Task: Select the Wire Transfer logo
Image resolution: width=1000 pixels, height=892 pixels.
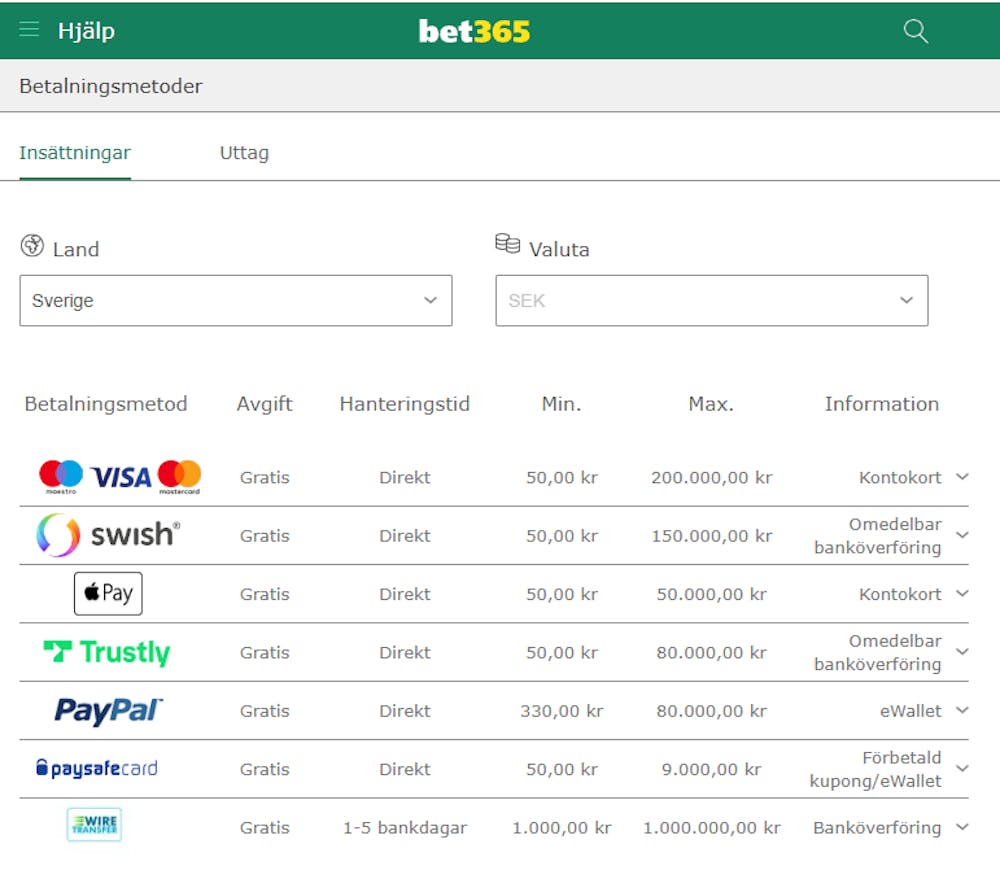Action: 94,825
